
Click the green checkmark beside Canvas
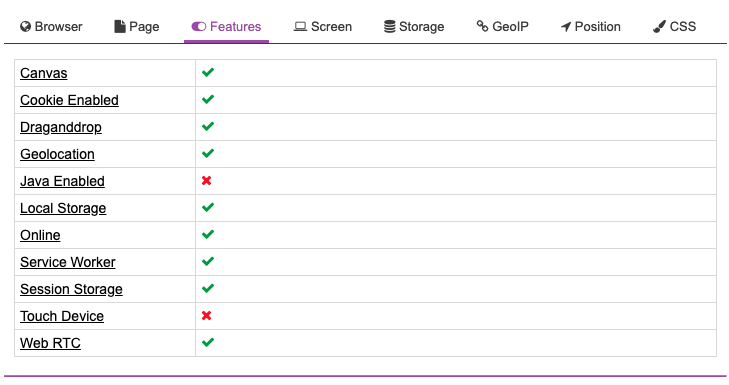tap(208, 73)
